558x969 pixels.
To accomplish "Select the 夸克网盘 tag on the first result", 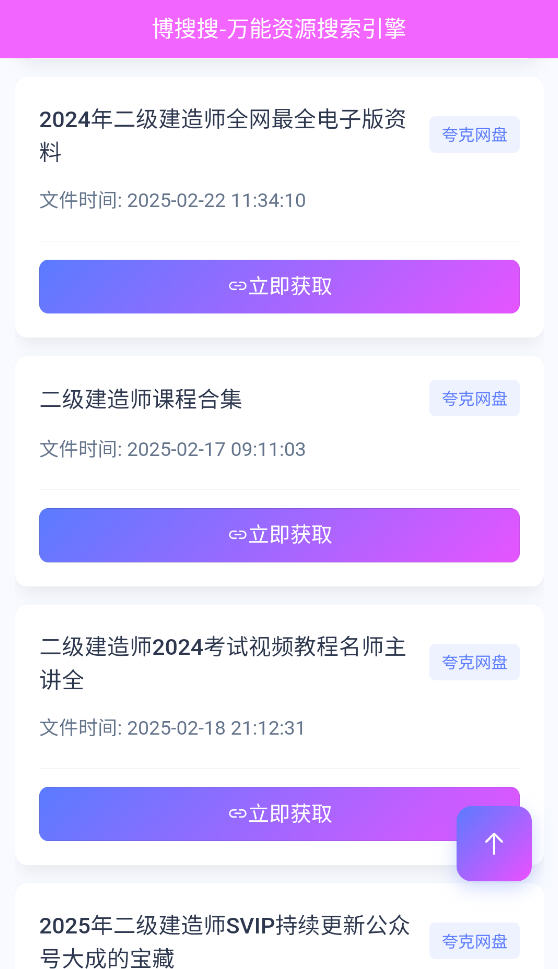I will [x=475, y=134].
